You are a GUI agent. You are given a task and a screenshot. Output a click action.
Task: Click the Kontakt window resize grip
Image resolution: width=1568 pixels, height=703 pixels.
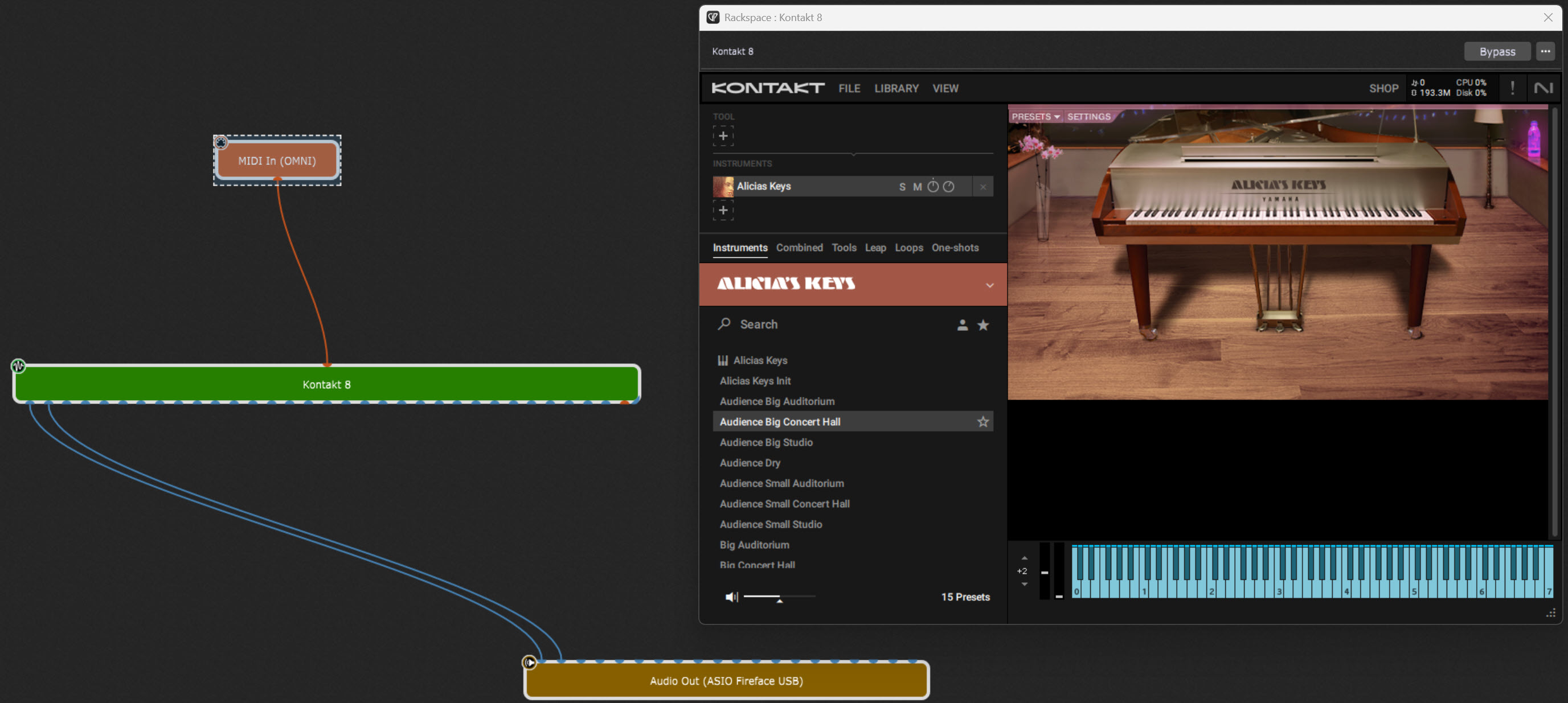point(1550,613)
